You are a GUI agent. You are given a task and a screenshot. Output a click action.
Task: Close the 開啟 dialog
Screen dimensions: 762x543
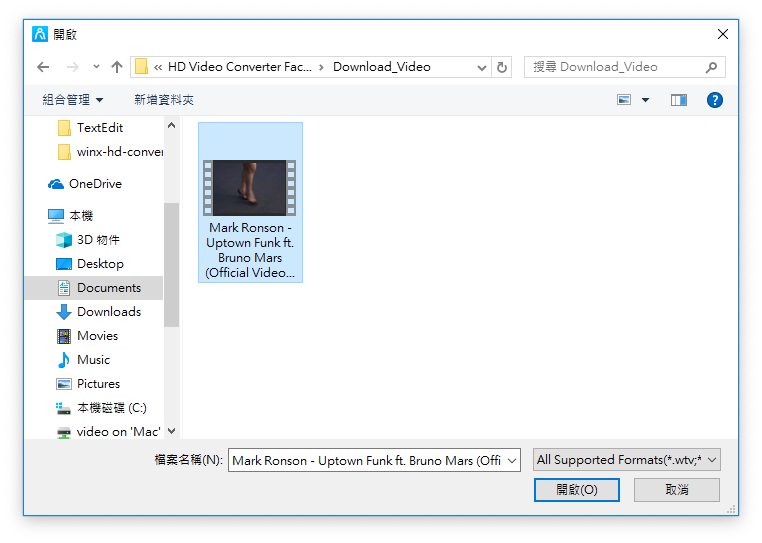[723, 34]
